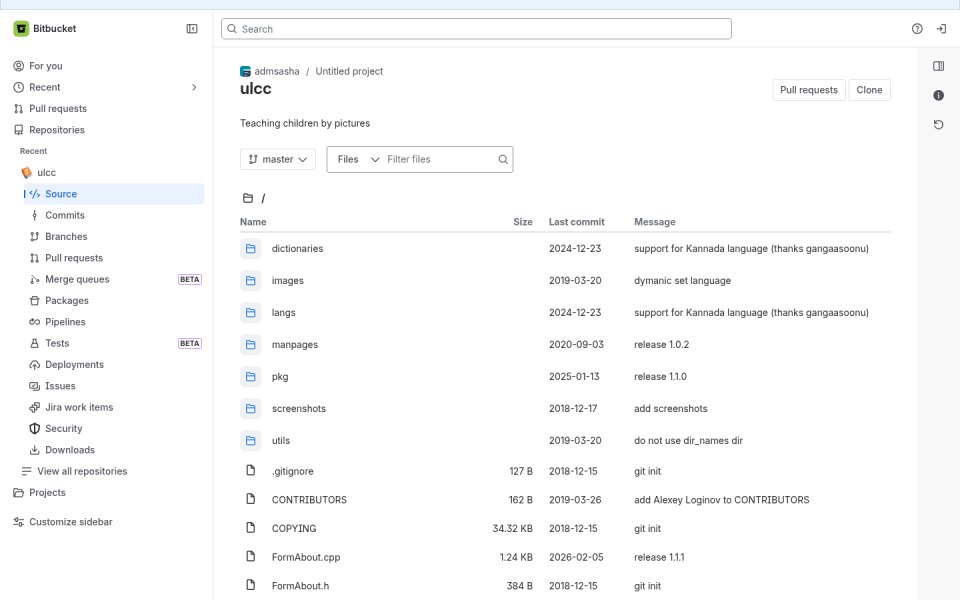Open the dictionaries folder icon

250,249
